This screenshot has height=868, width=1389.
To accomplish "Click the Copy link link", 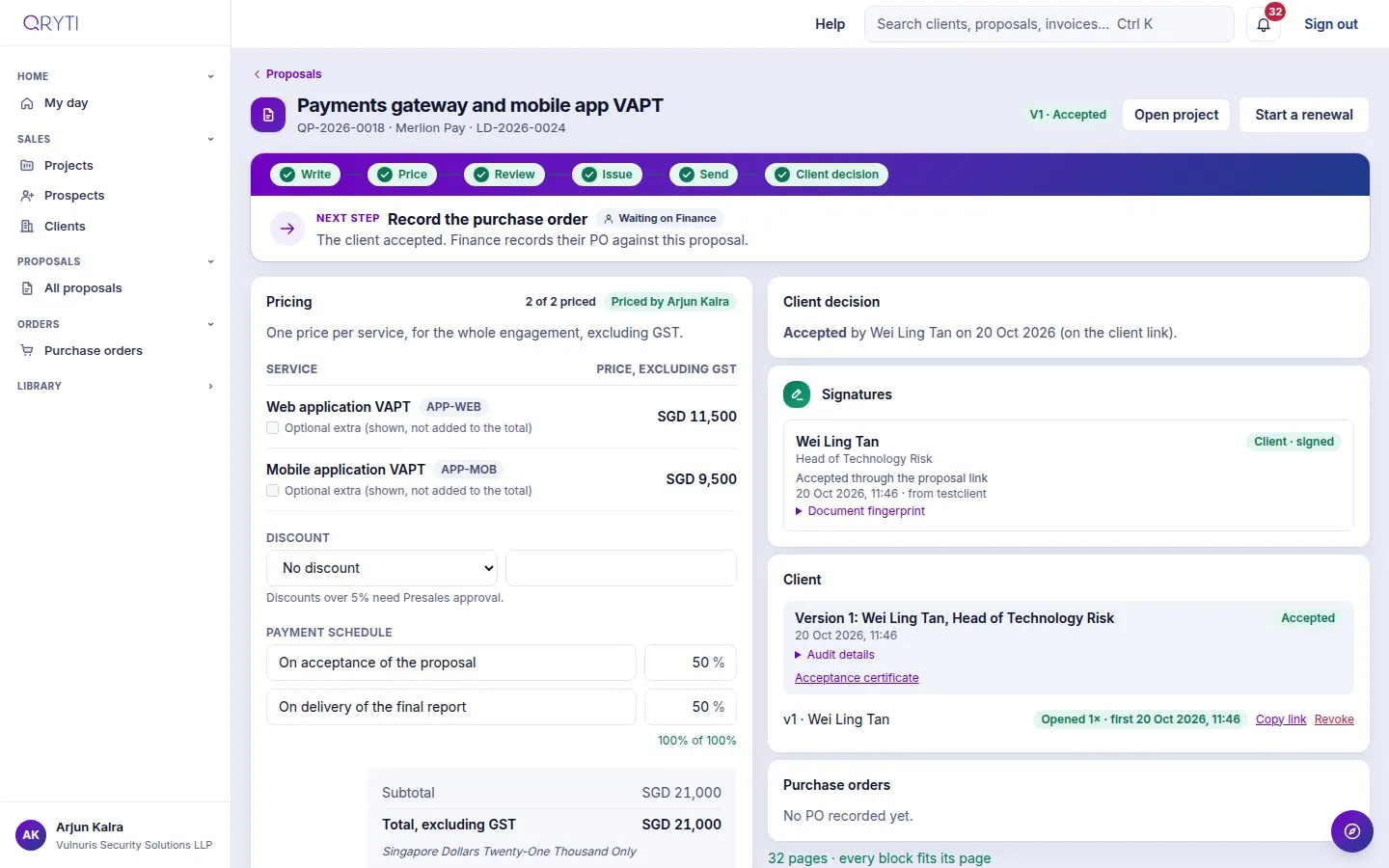I will click(x=1281, y=719).
